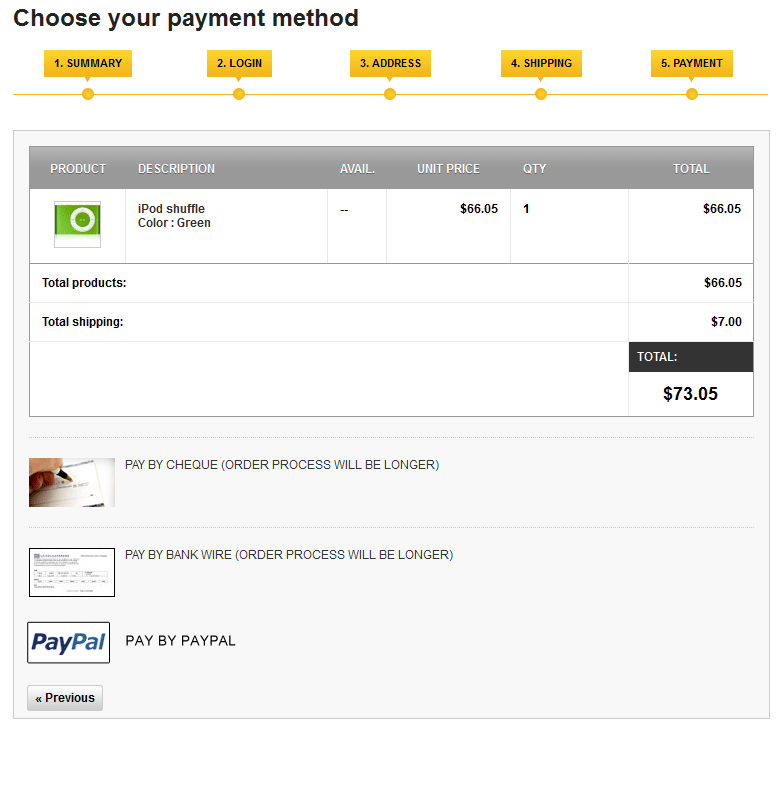
Task: Go to step 2 Login tab
Action: coord(239,63)
